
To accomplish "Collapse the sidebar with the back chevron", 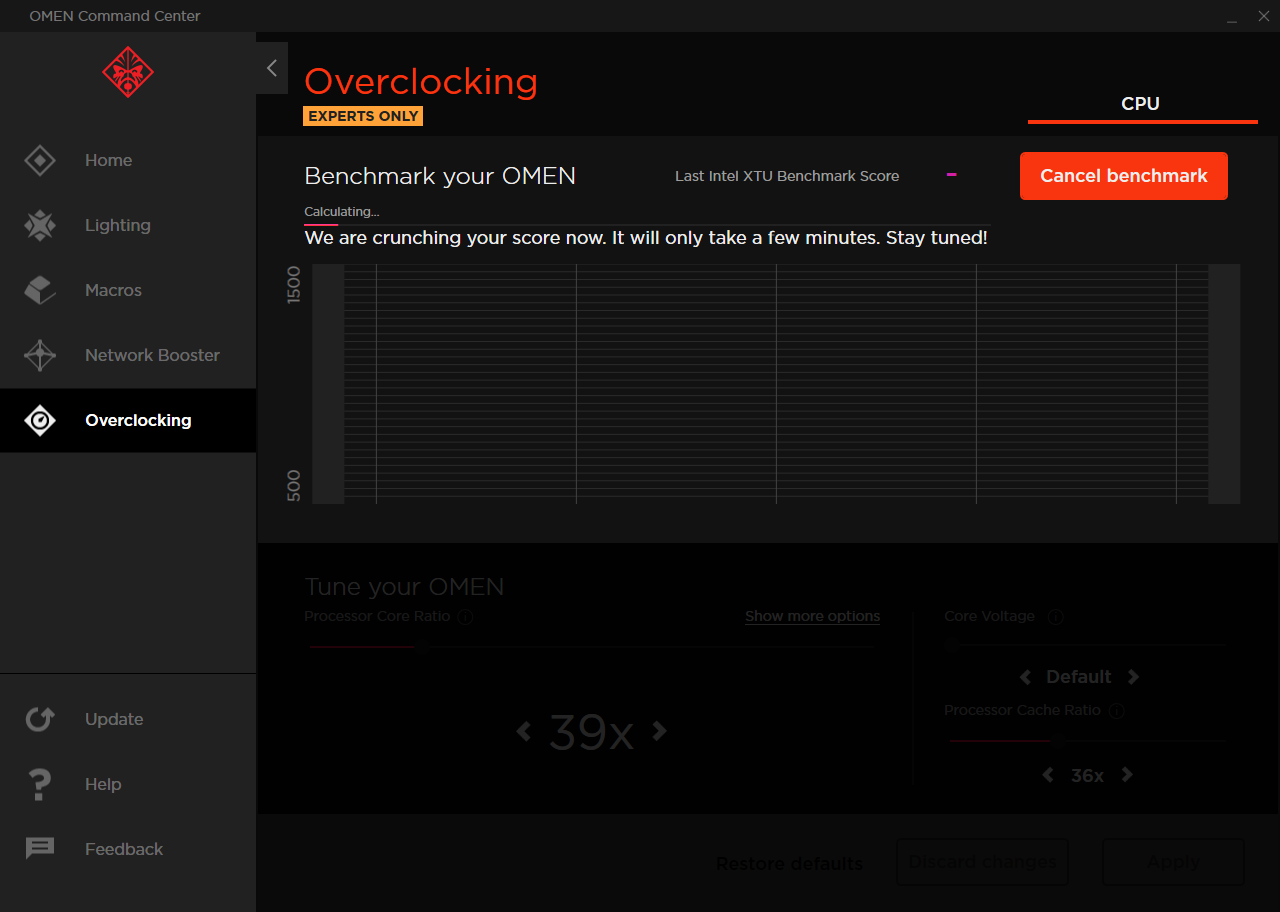I will [x=272, y=68].
